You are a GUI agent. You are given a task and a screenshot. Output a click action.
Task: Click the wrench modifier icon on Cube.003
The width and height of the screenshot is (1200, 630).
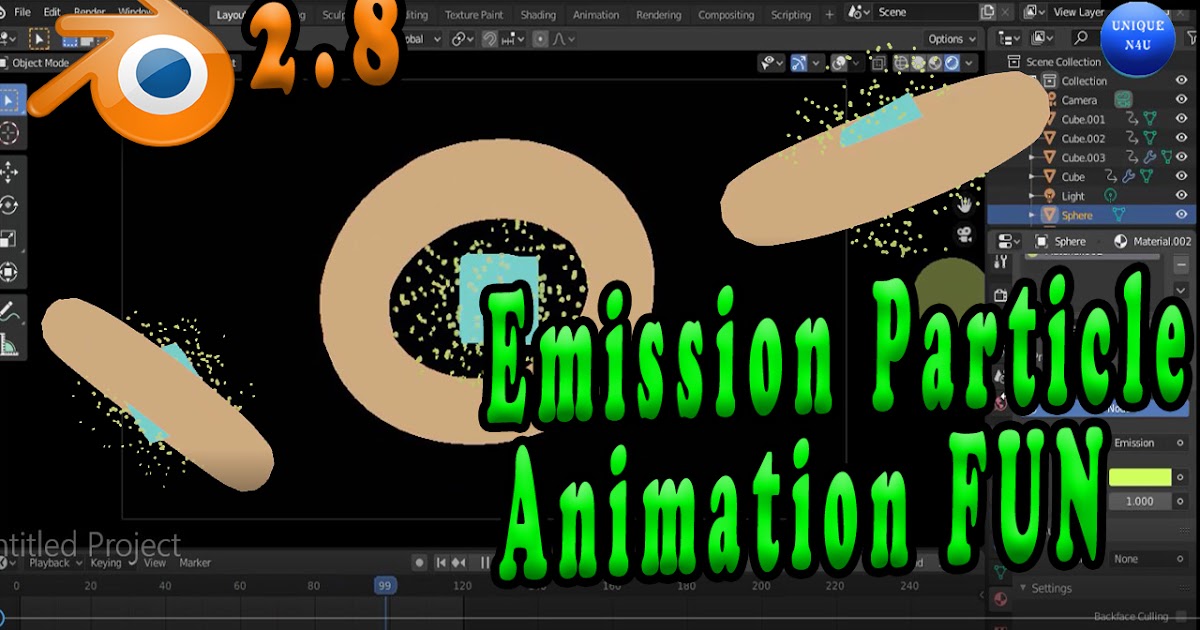(1150, 157)
